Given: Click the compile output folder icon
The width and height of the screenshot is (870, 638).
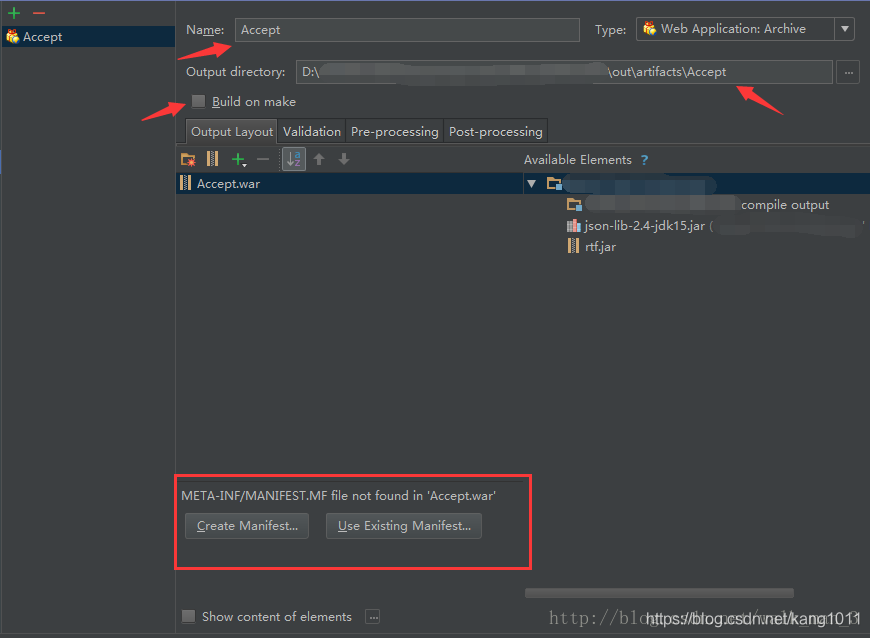Looking at the screenshot, I should (574, 205).
